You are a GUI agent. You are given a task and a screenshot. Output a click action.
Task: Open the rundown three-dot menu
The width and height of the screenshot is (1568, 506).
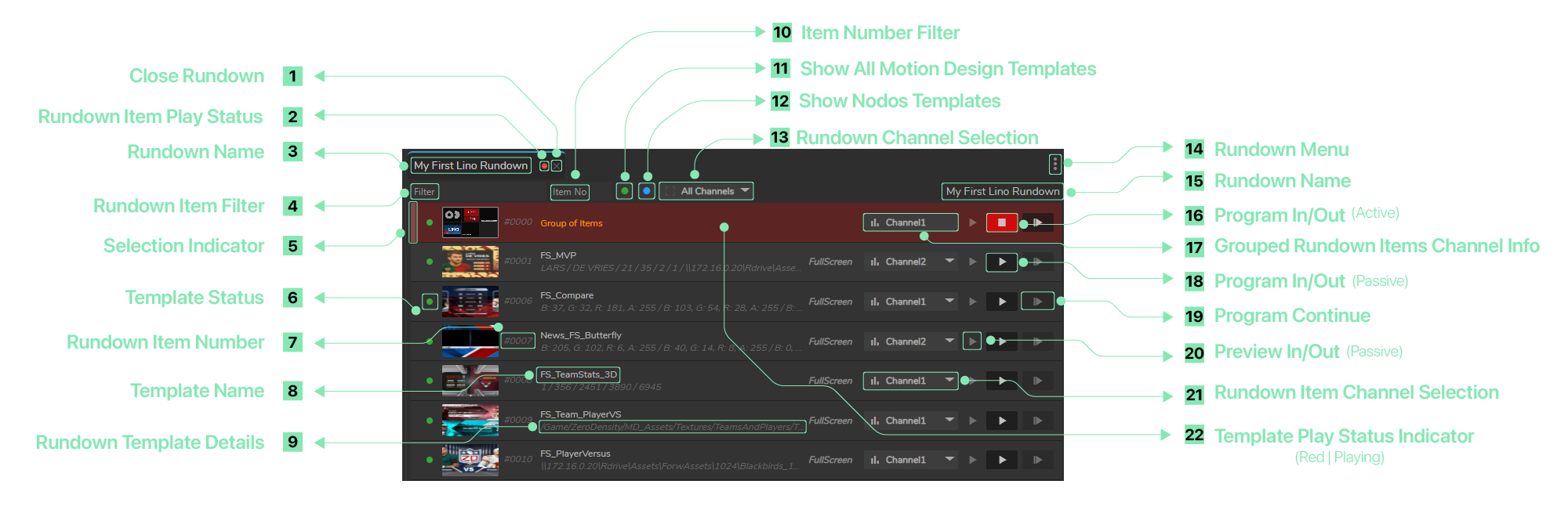[x=1054, y=164]
